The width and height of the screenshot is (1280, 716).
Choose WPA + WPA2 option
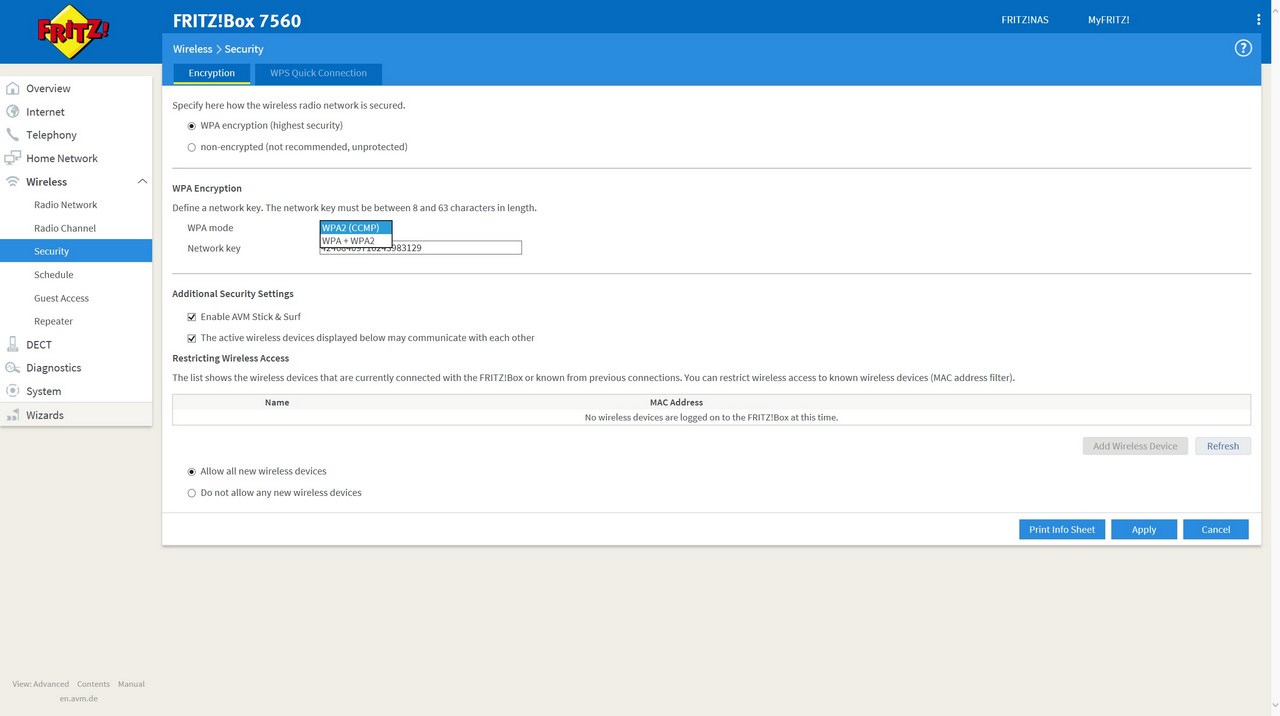click(356, 241)
